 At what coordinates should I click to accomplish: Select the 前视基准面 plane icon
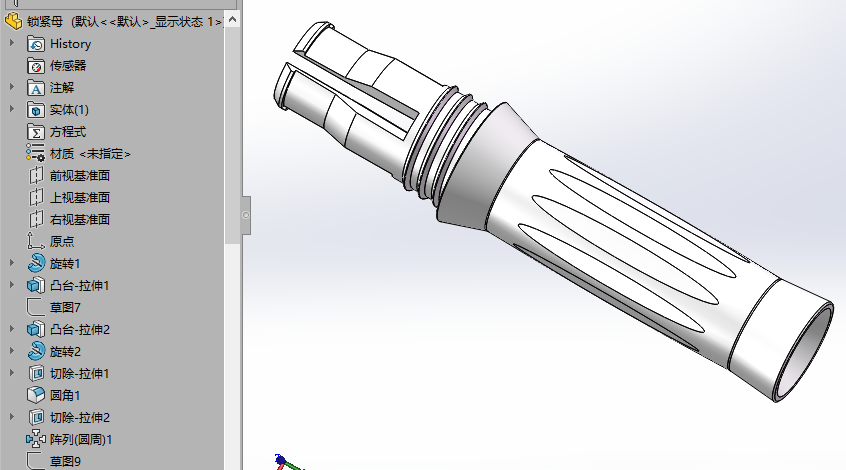pyautogui.click(x=36, y=176)
